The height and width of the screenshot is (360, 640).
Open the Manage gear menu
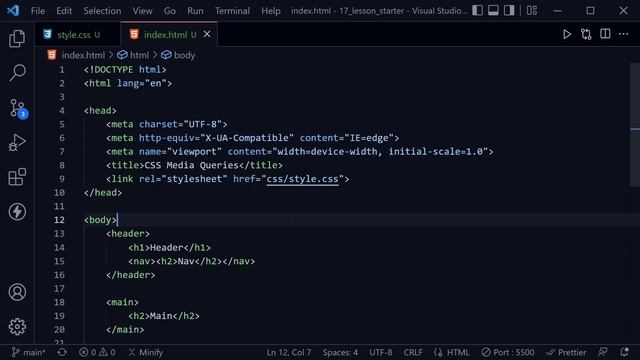[17, 327]
